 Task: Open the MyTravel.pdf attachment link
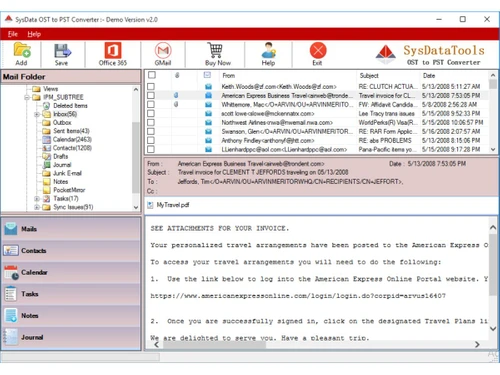173,205
